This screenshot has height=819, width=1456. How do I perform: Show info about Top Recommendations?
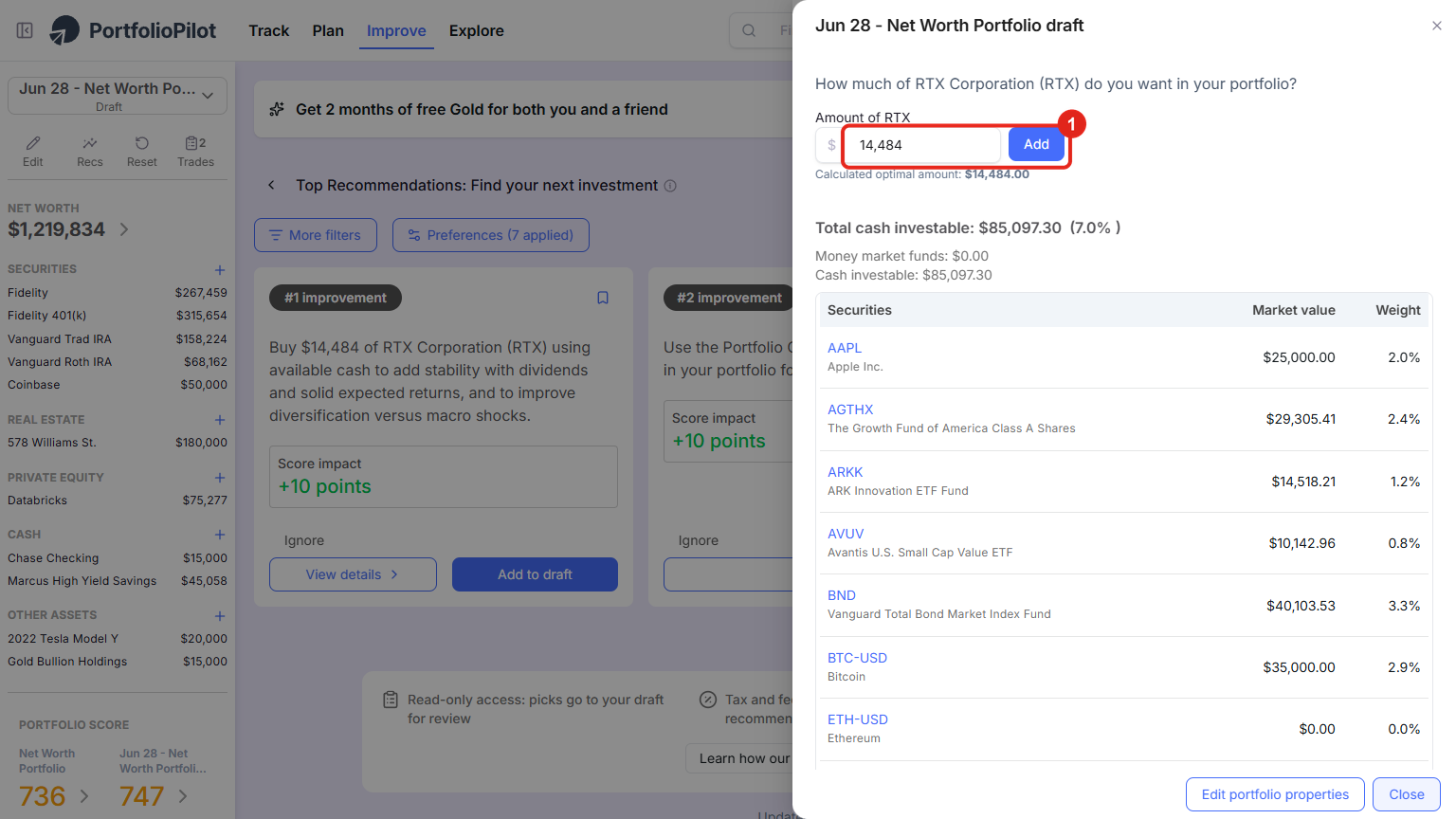click(670, 186)
